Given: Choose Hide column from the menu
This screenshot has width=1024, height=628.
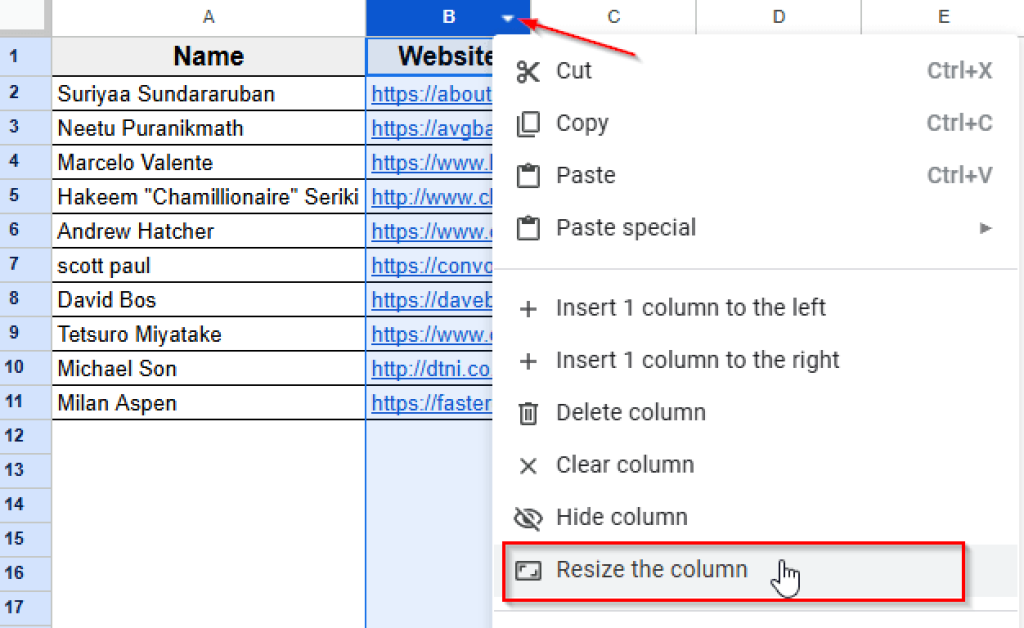Looking at the screenshot, I should 622,517.
